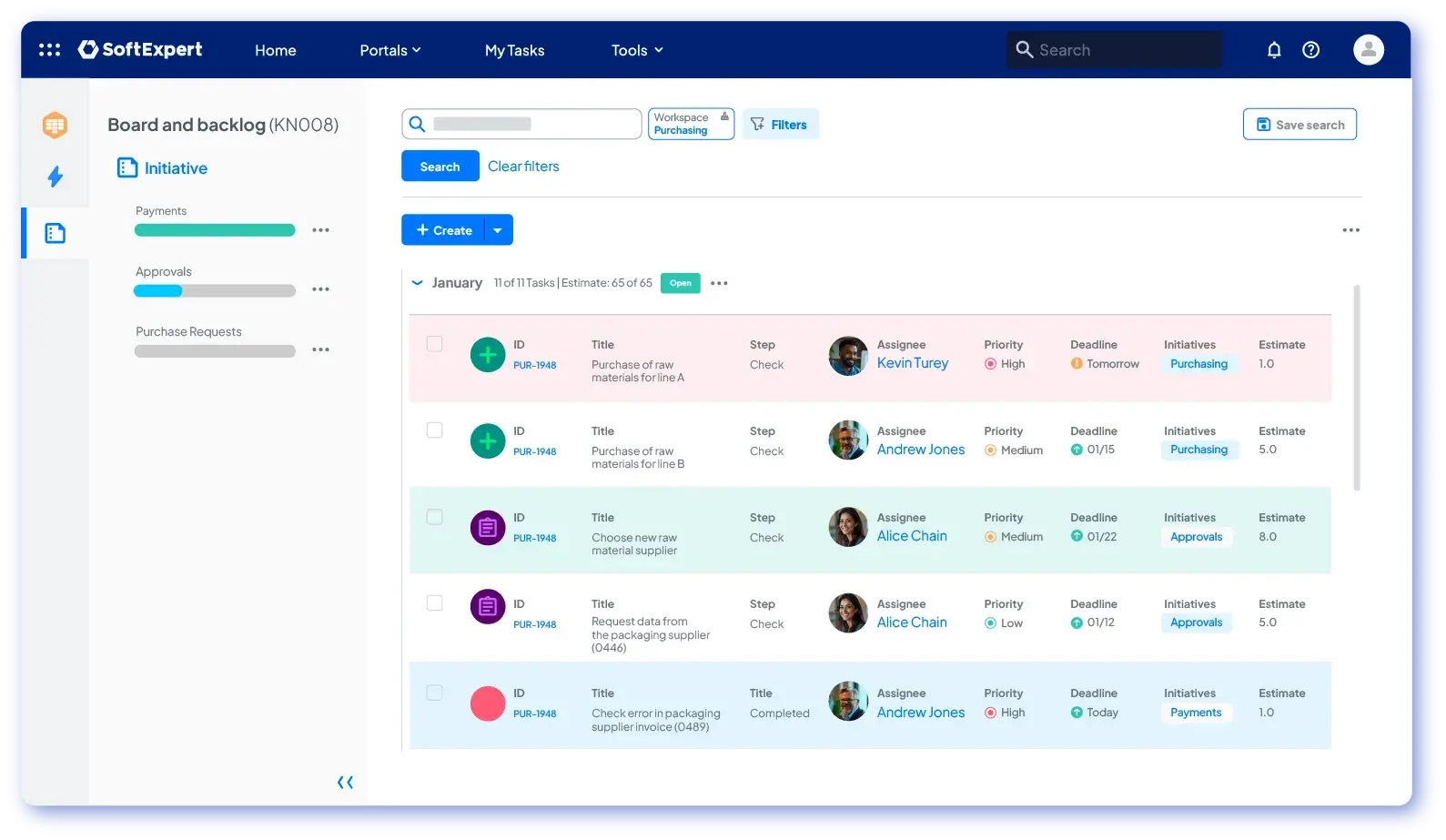Select the orange grid sidebar icon
The height and width of the screenshot is (840, 1446).
pyautogui.click(x=55, y=125)
